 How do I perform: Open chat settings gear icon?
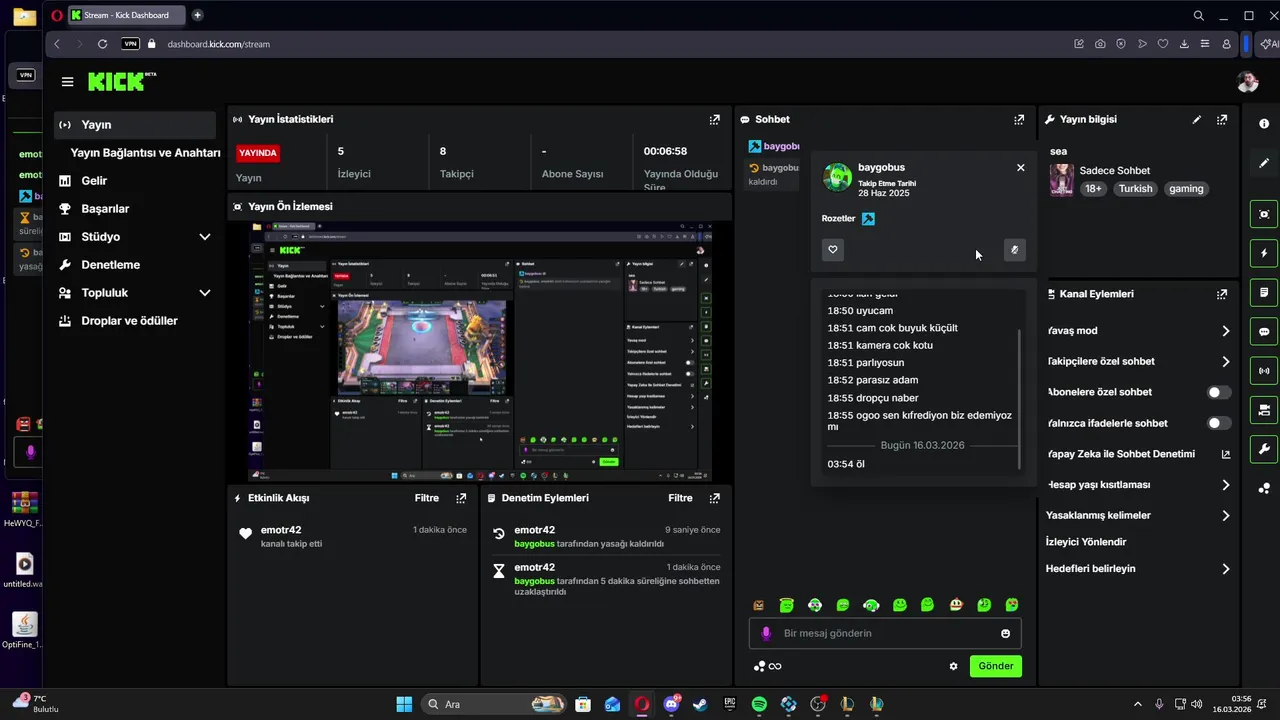pos(953,666)
